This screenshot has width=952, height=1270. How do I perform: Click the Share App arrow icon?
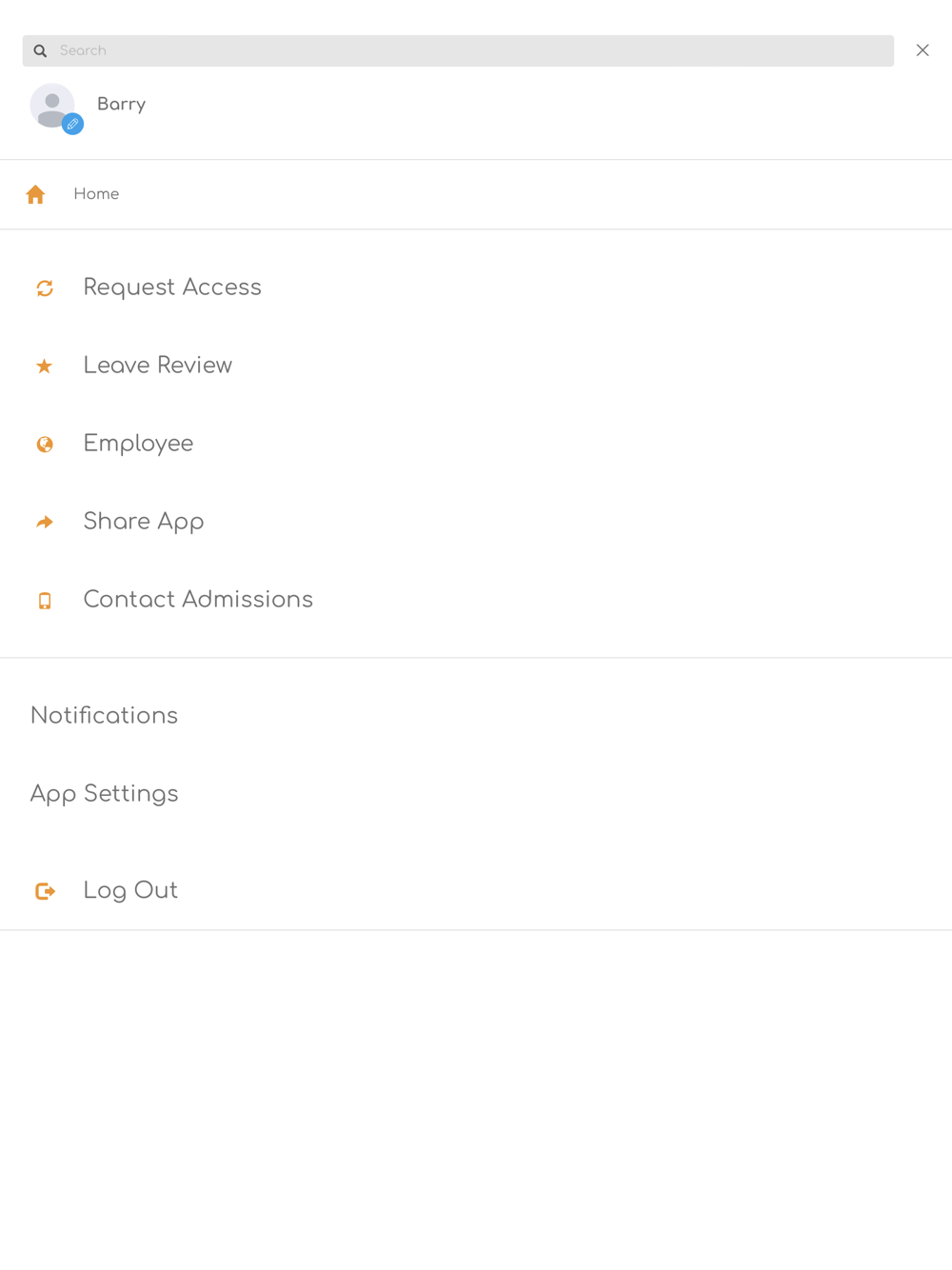[x=45, y=523]
